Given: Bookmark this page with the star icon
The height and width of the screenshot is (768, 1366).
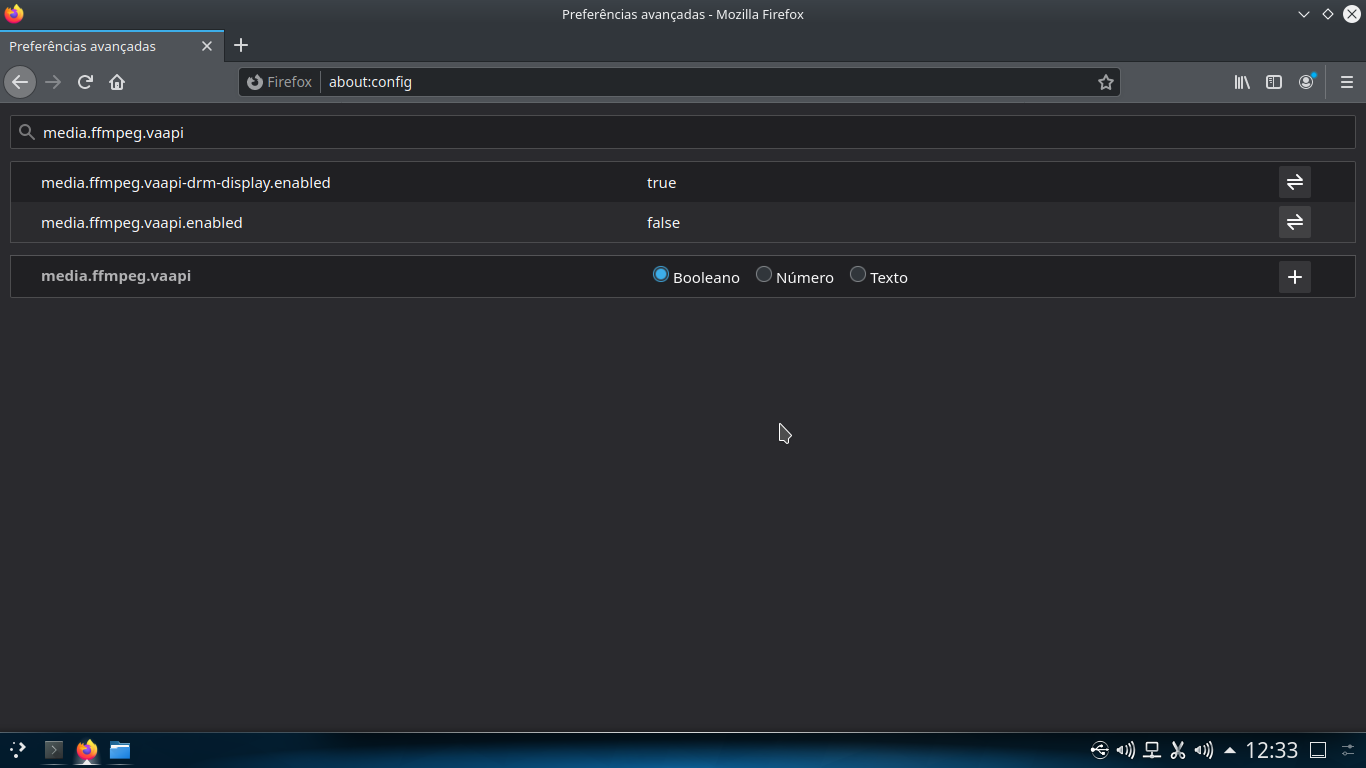Looking at the screenshot, I should (1106, 82).
